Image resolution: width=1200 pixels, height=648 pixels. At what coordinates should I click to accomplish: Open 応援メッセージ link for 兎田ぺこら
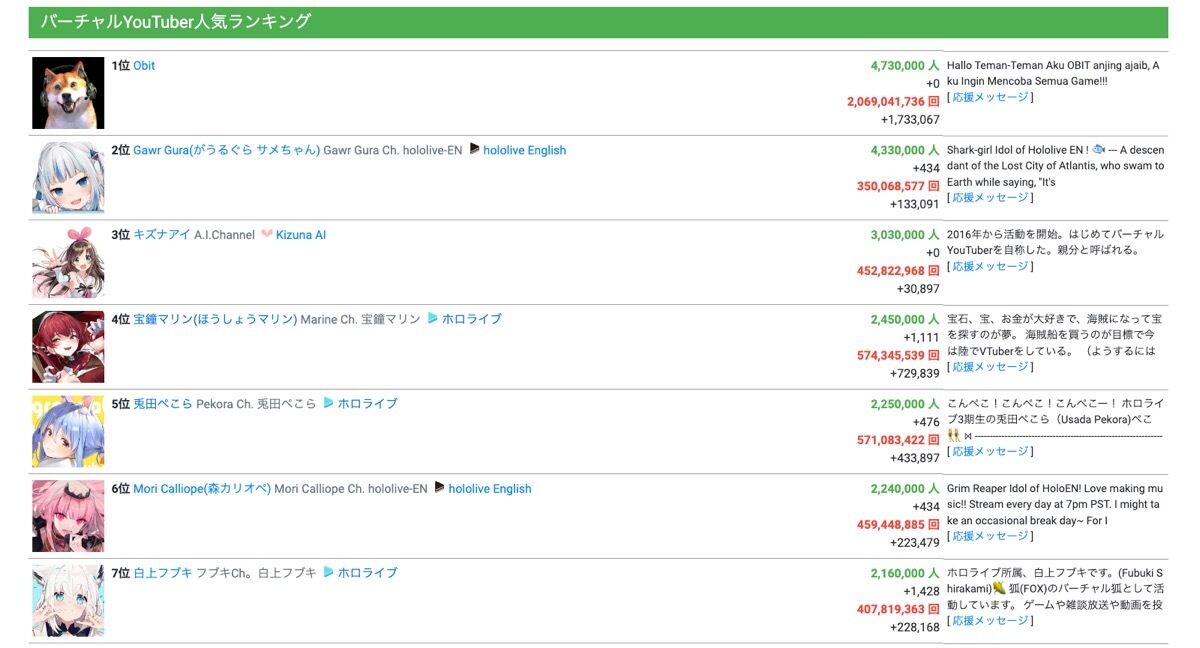pos(990,452)
